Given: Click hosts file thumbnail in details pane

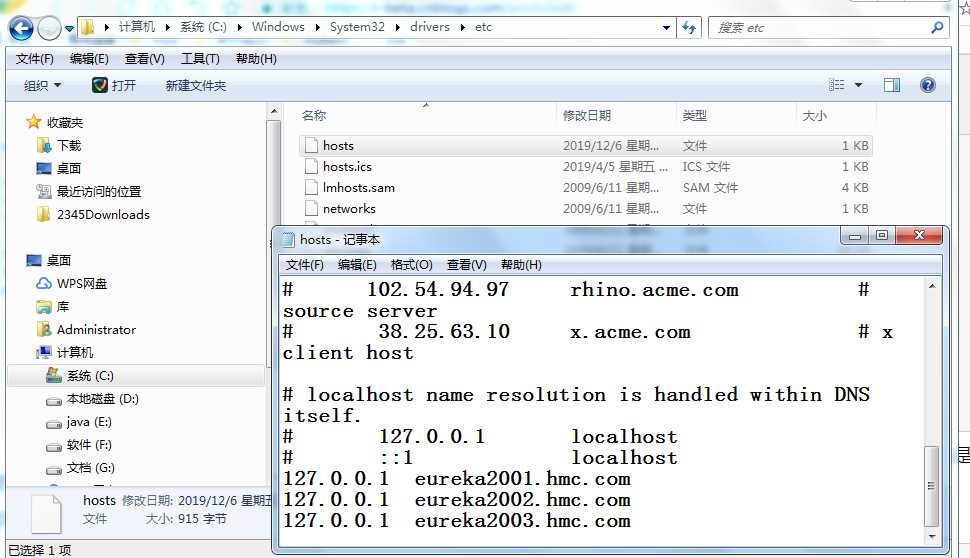Looking at the screenshot, I should 46,513.
